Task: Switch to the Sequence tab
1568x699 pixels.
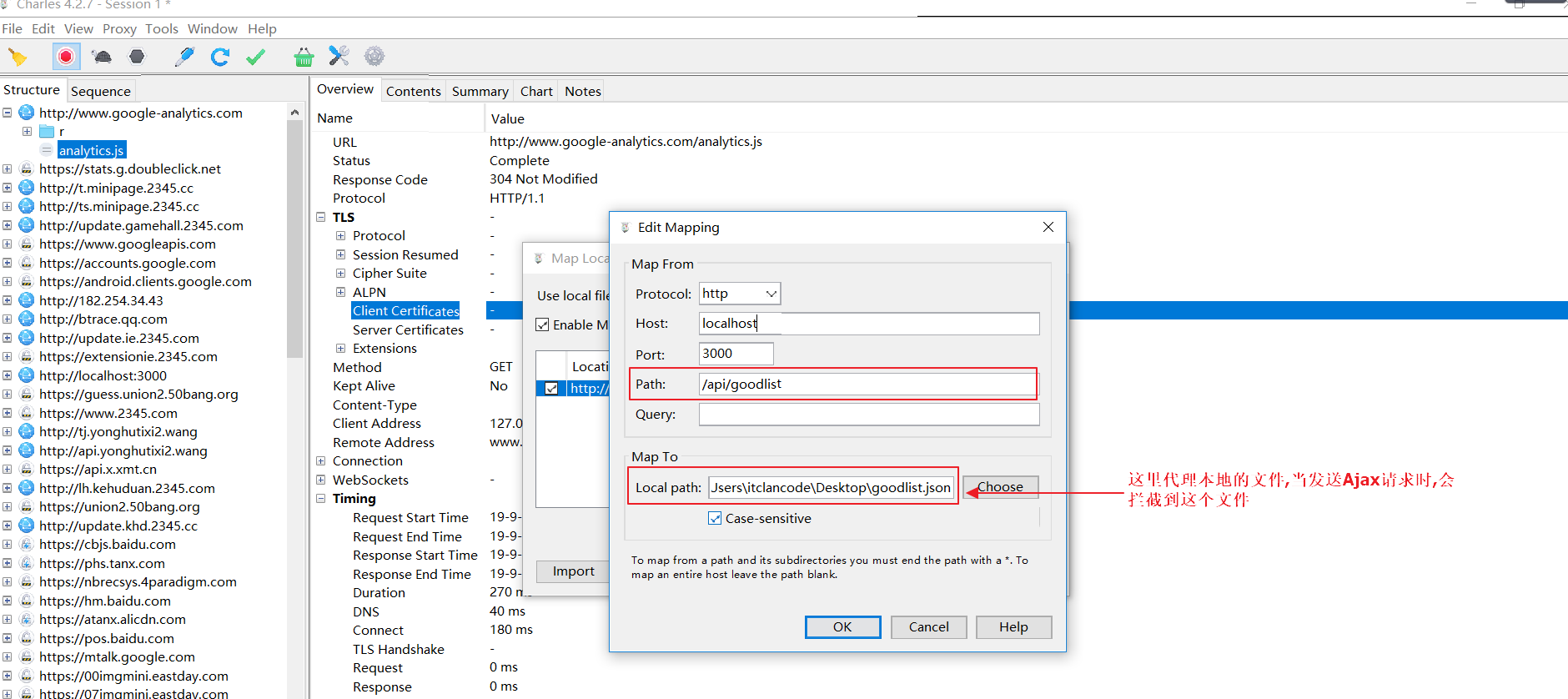Action: [101, 91]
